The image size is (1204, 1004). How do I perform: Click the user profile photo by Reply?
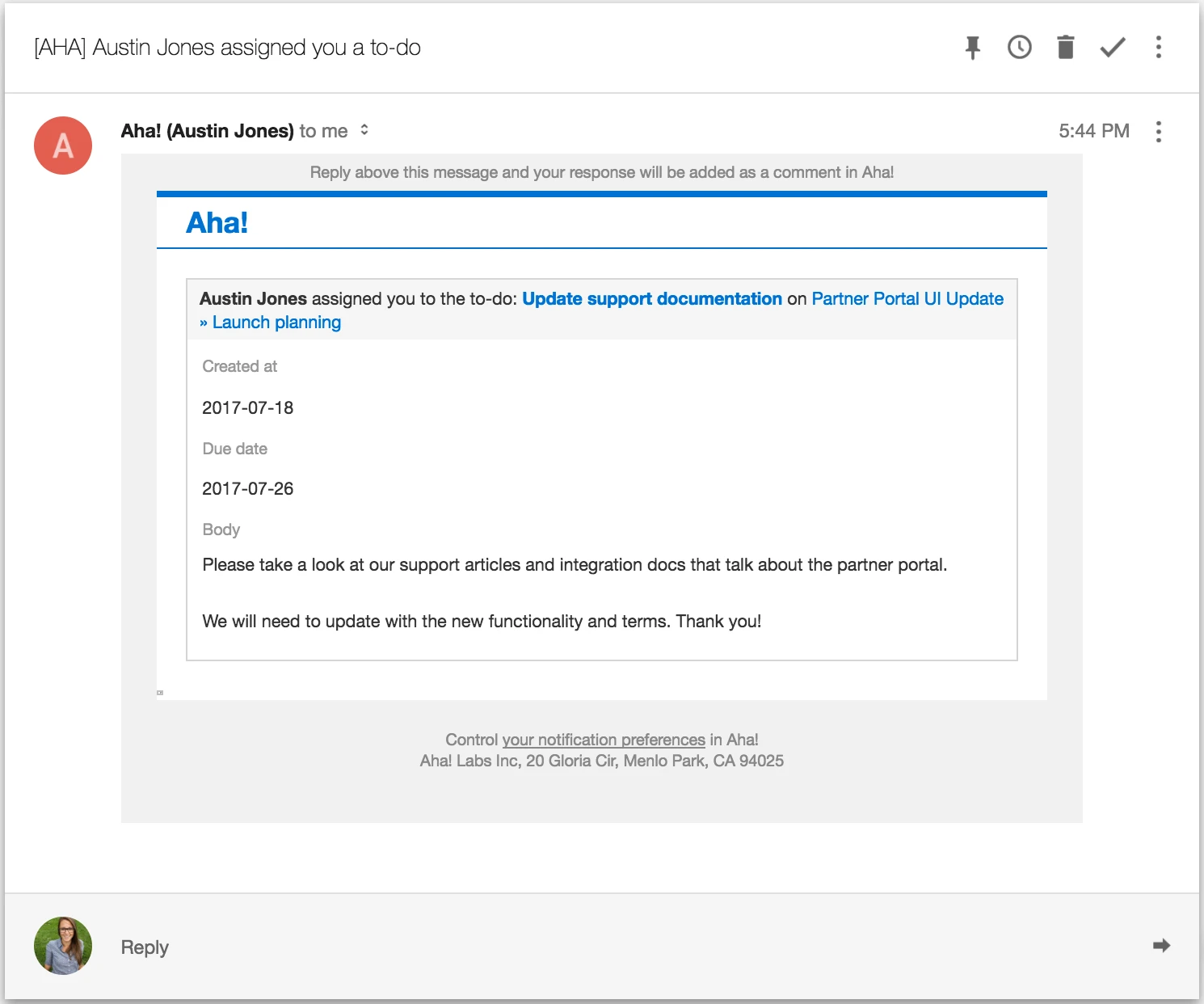pyautogui.click(x=63, y=946)
